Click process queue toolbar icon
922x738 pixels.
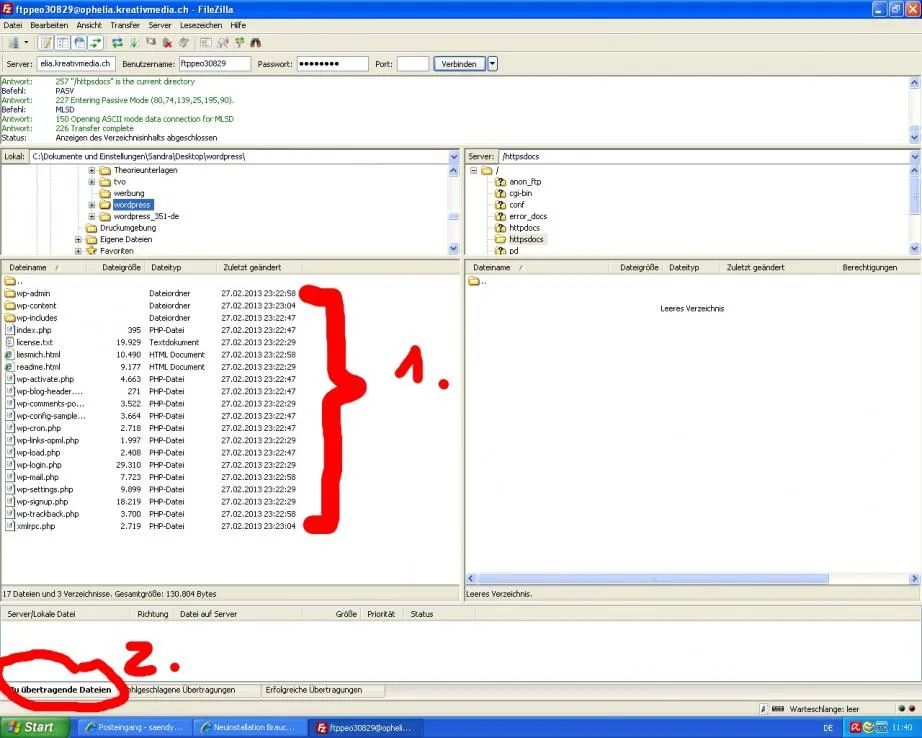[134, 42]
